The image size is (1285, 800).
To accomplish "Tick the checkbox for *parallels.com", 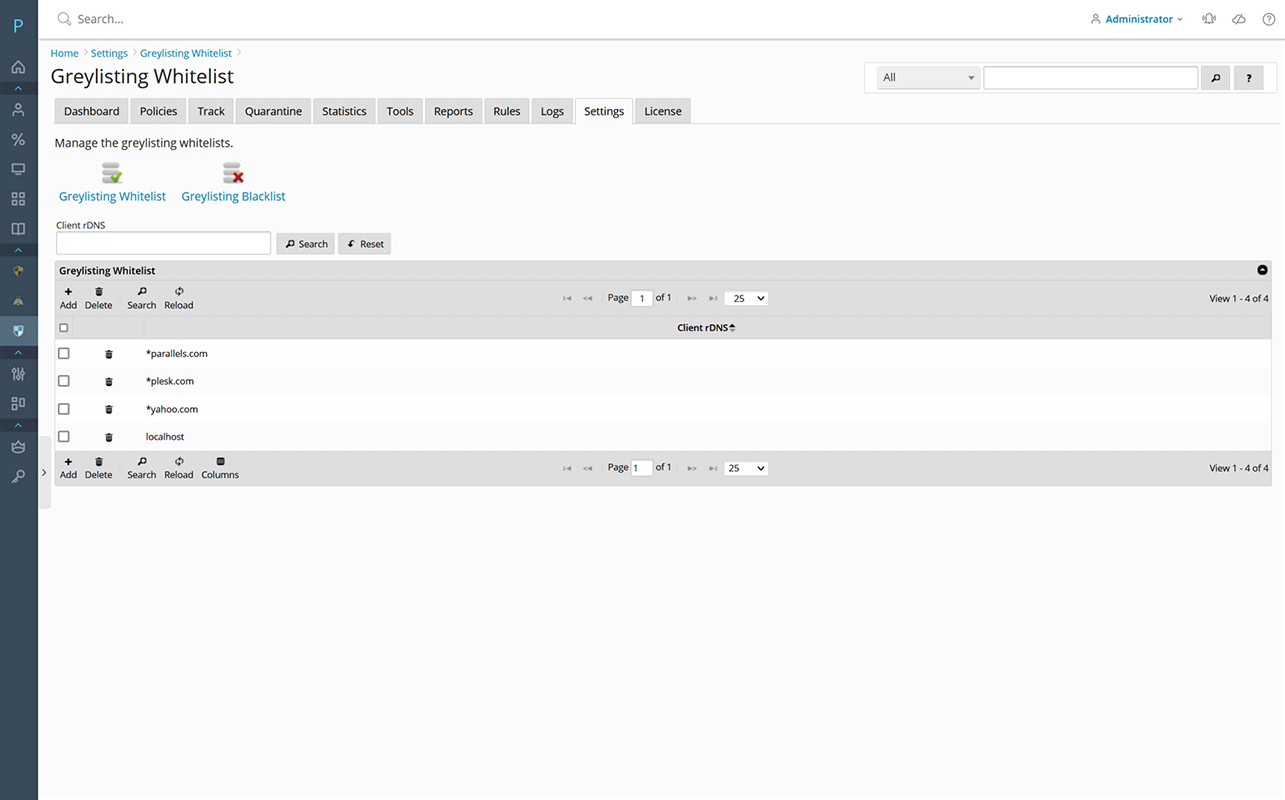I will tap(64, 353).
